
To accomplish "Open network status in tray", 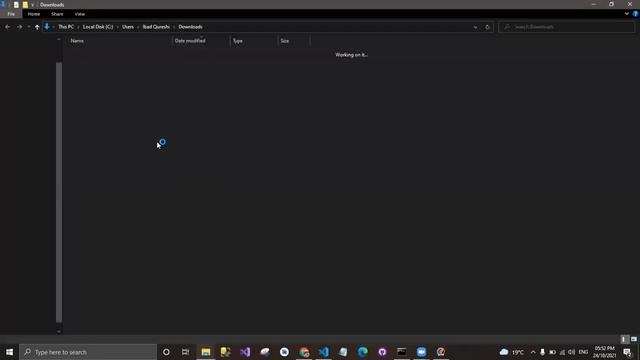I will pos(562,352).
